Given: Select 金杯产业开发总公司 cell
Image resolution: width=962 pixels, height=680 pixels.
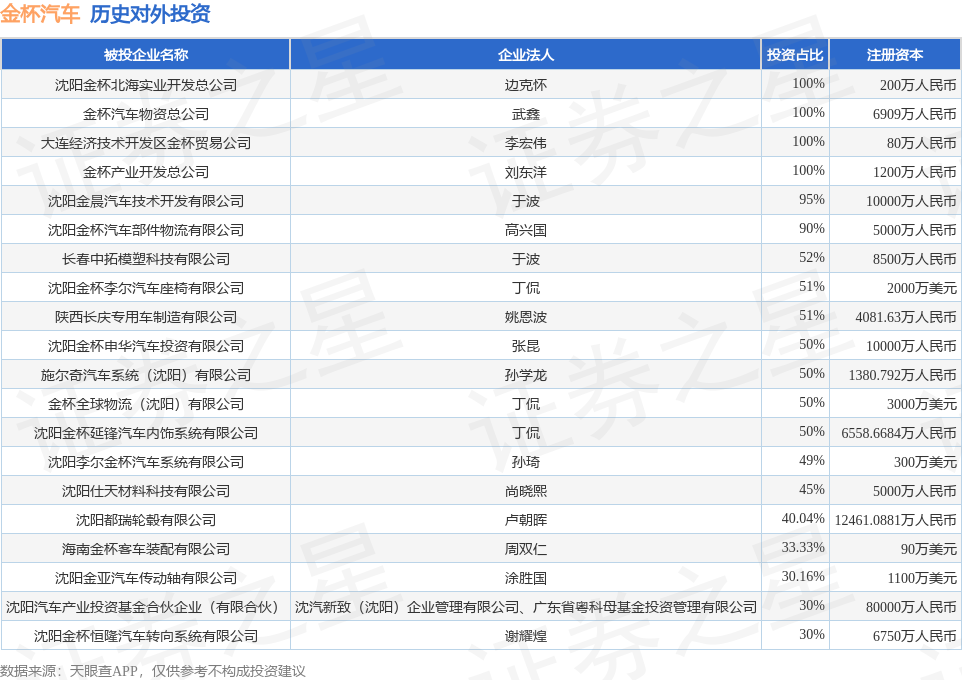Looking at the screenshot, I should [x=145, y=172].
